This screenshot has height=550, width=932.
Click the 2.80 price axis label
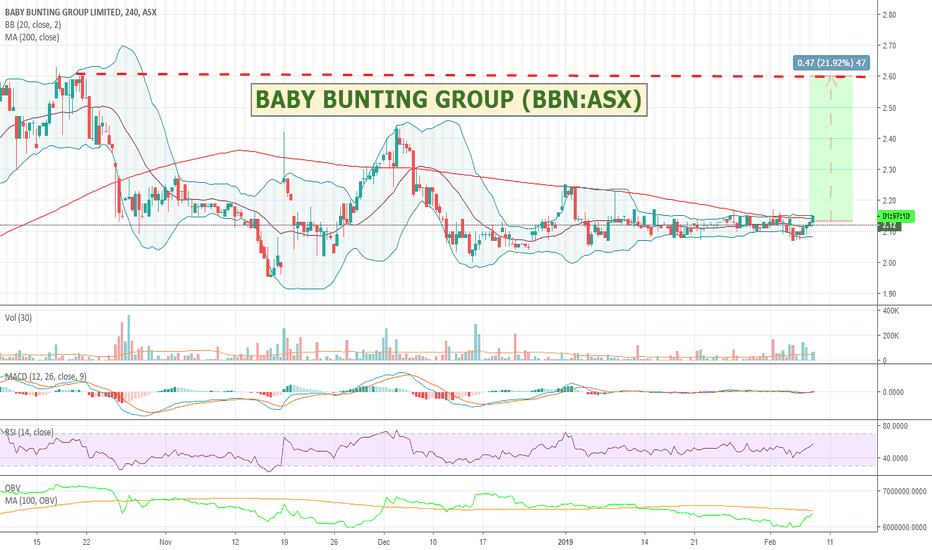(889, 15)
